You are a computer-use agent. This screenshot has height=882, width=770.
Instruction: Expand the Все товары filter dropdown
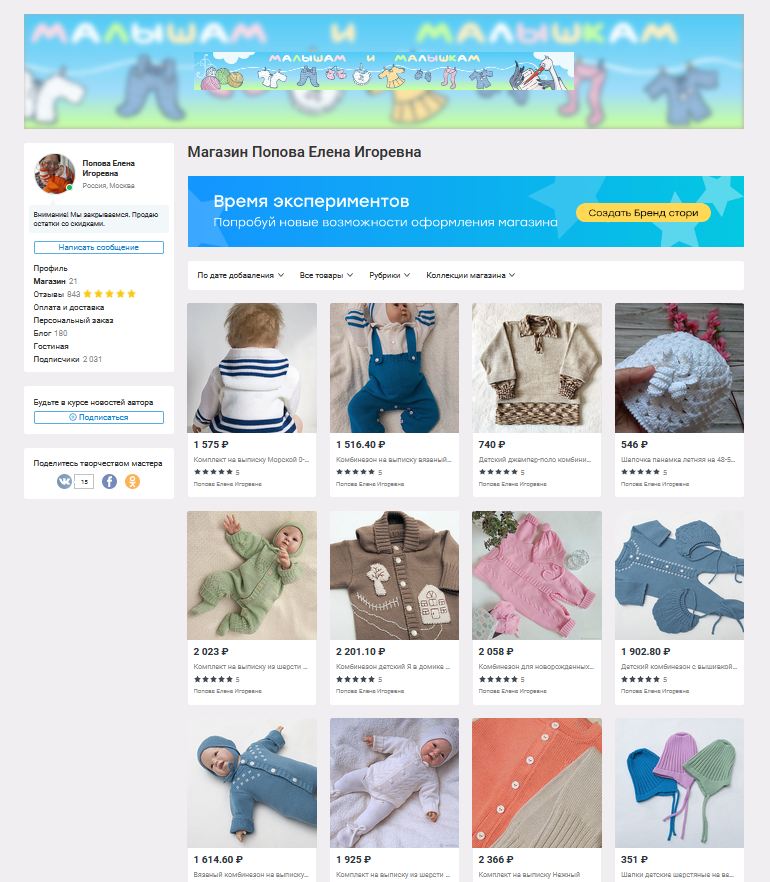click(x=326, y=275)
